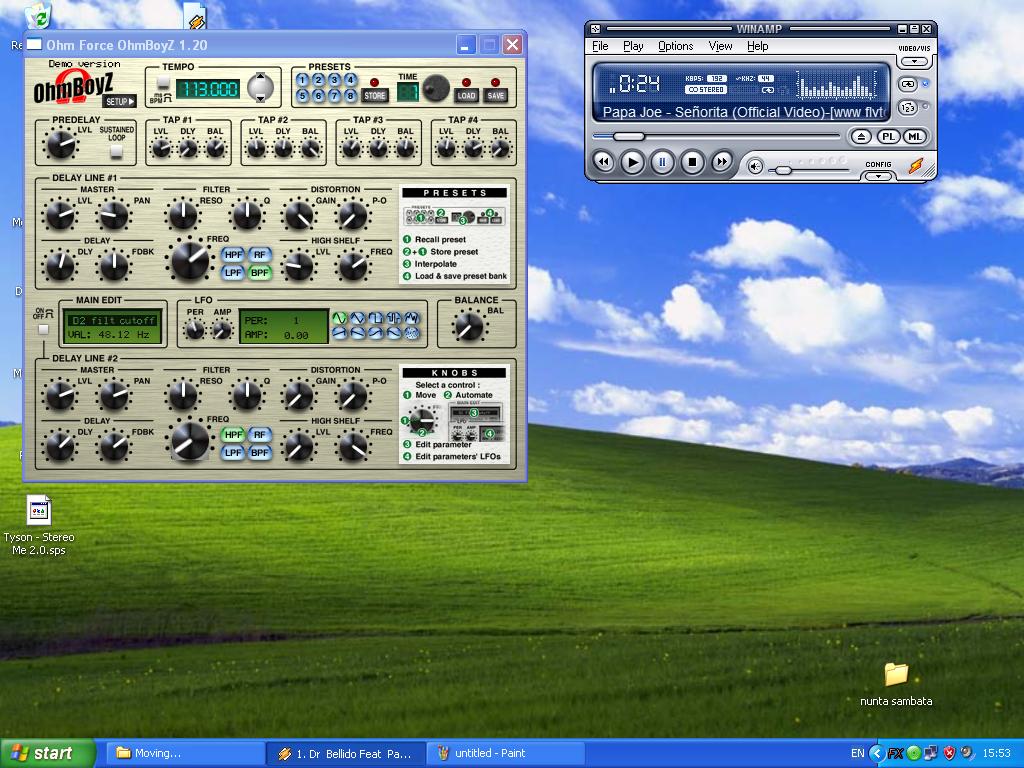Click the Winamp volume slider handle
This screenshot has height=768, width=1024.
point(782,170)
